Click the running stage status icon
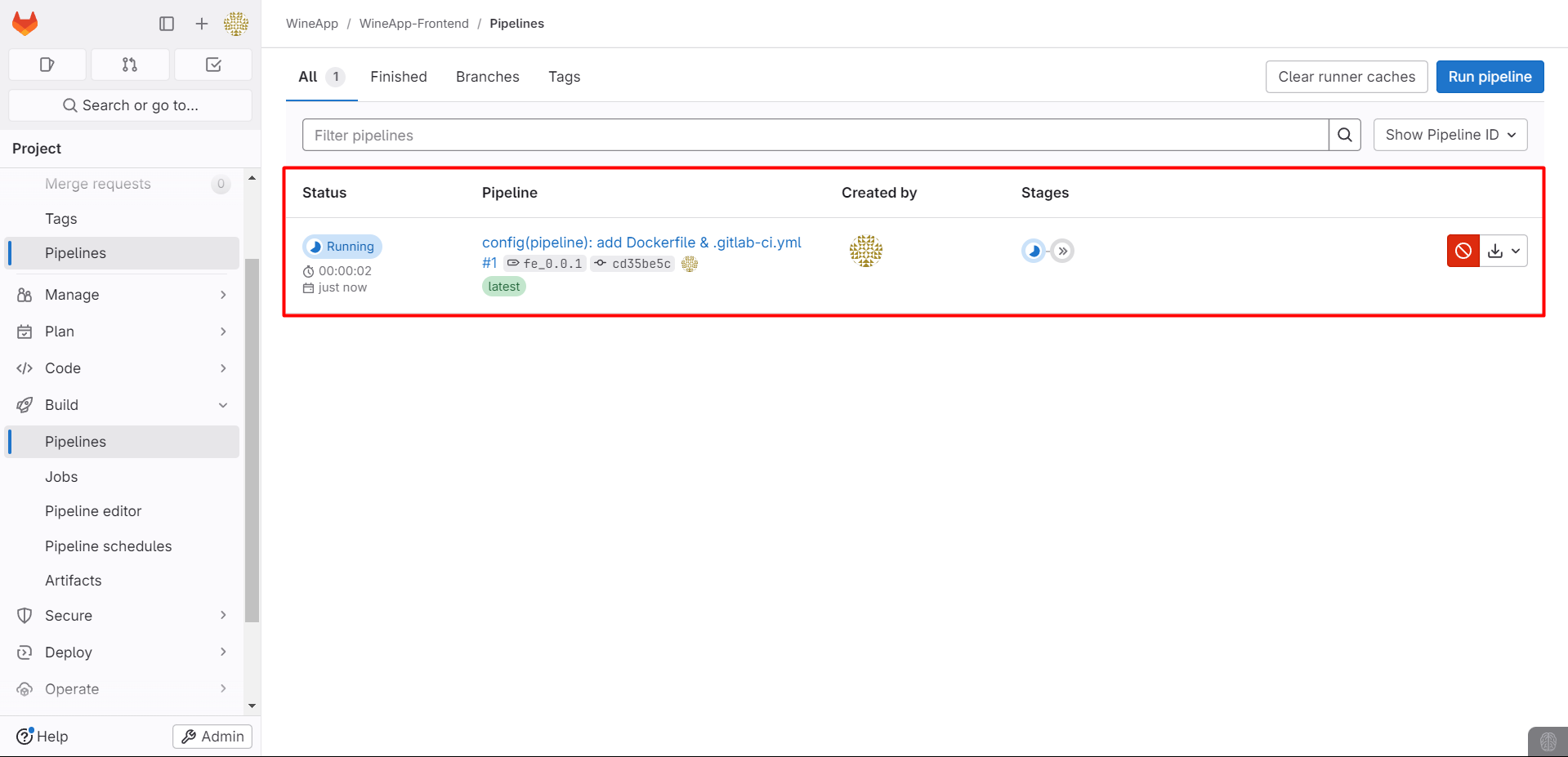 [x=1034, y=251]
